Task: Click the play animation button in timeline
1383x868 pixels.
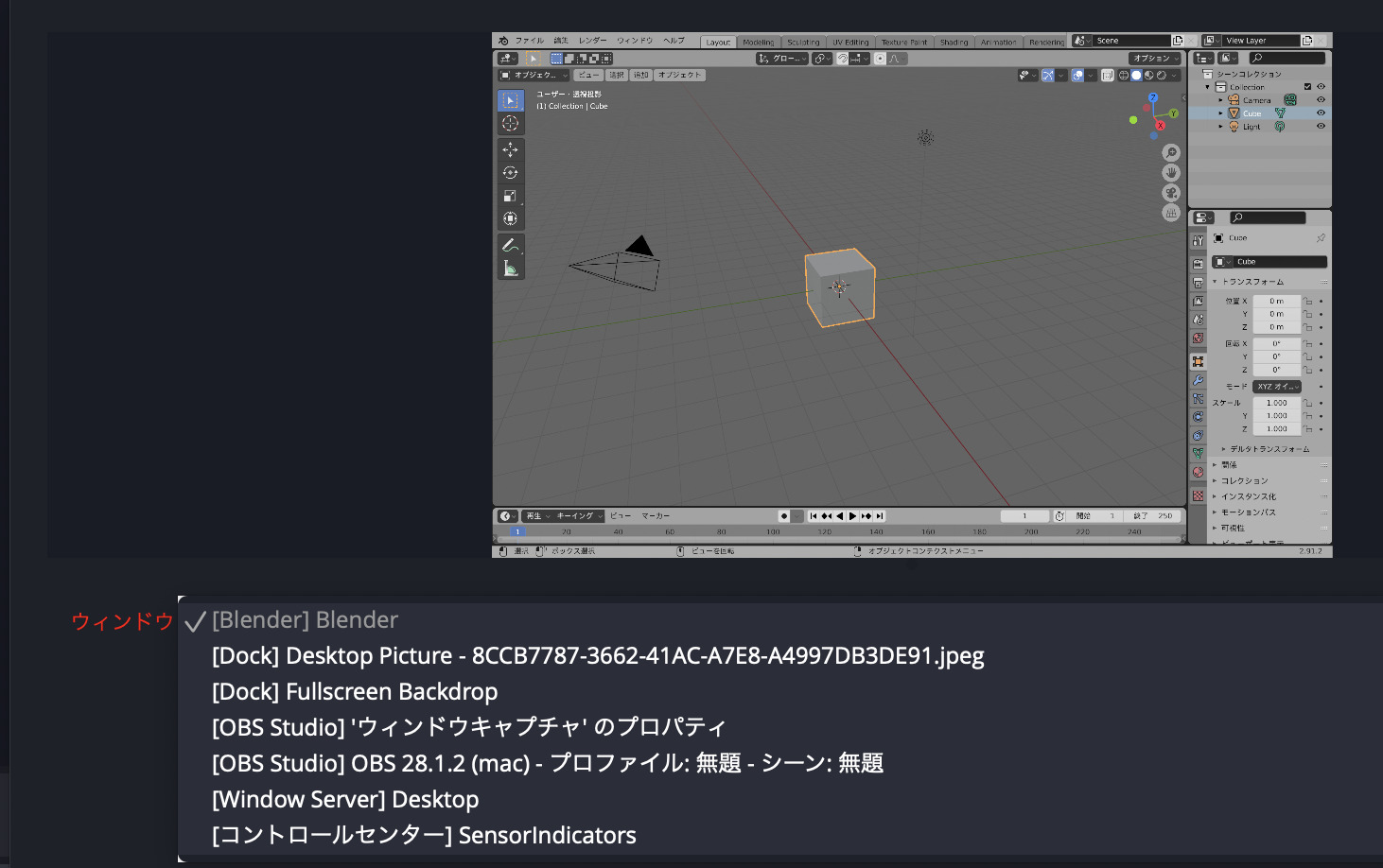Action: pyautogui.click(x=852, y=516)
